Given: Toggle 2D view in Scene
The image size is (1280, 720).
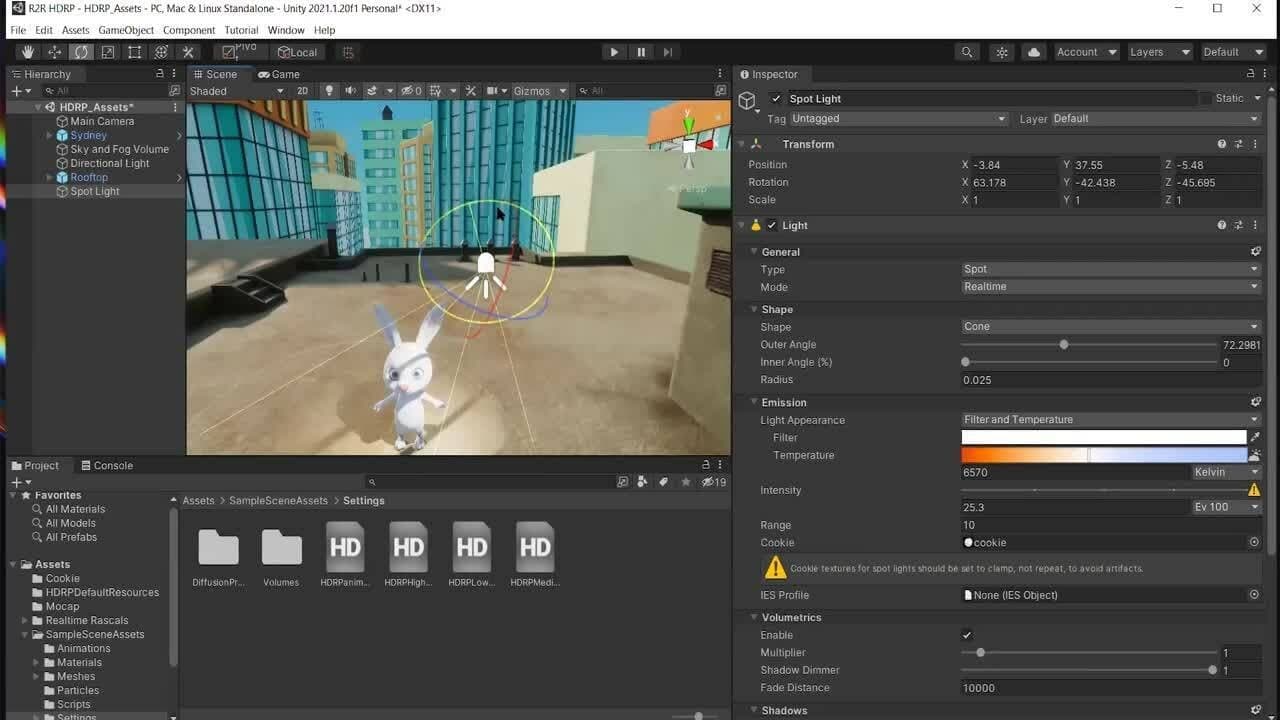Looking at the screenshot, I should click(302, 91).
